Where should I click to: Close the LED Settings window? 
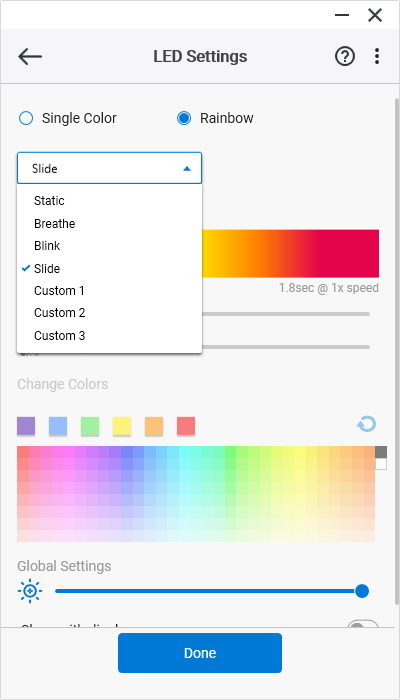[375, 15]
